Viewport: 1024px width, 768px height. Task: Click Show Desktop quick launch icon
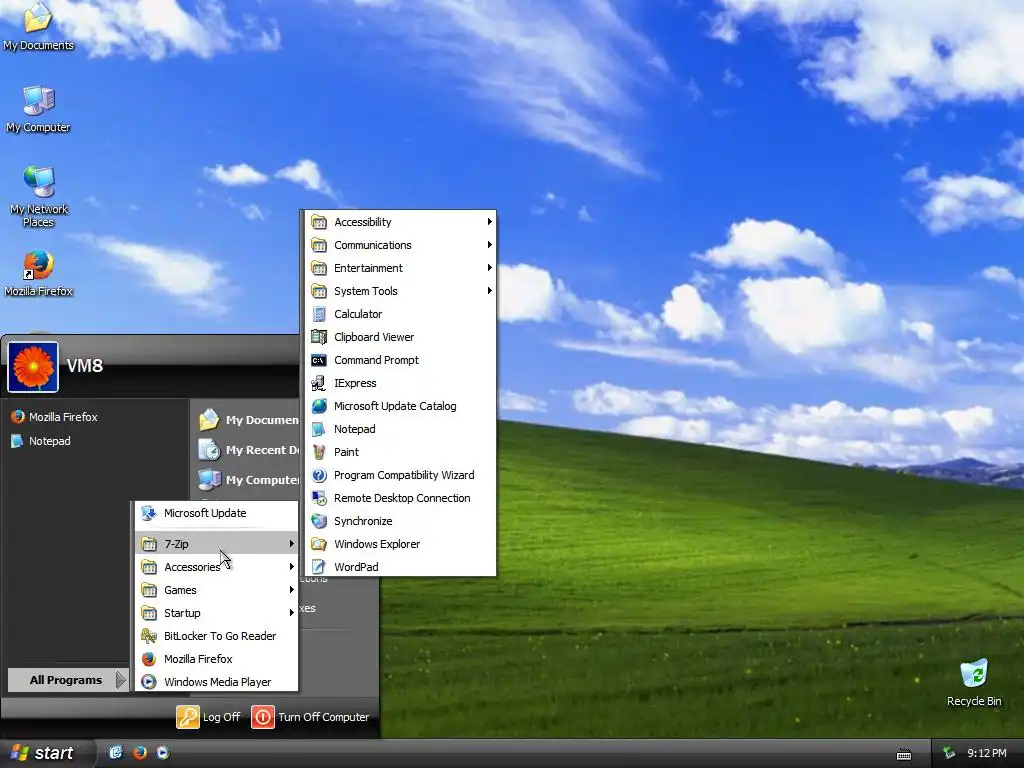pyautogui.click(x=116, y=753)
